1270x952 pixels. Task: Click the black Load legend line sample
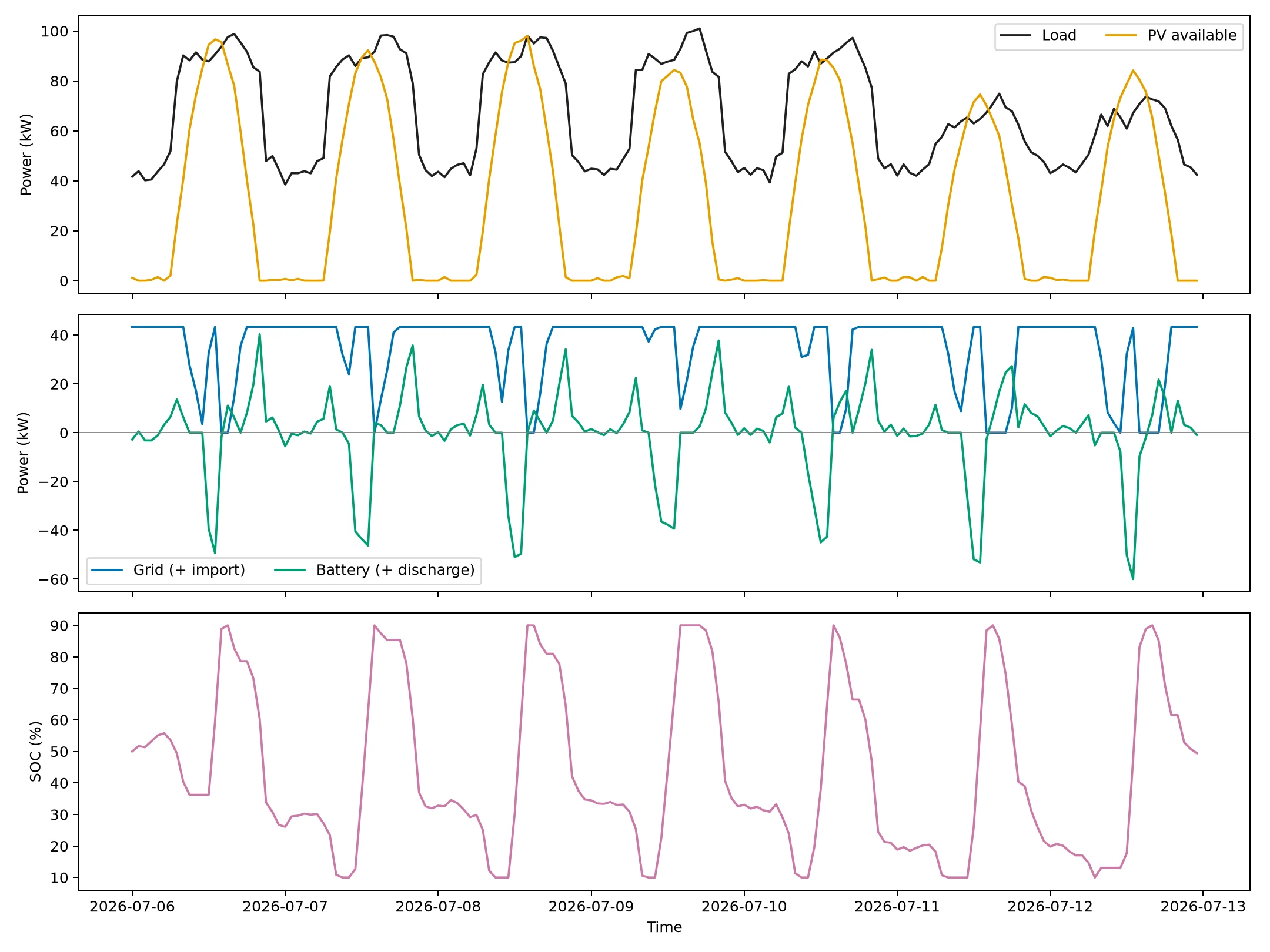click(x=1015, y=36)
